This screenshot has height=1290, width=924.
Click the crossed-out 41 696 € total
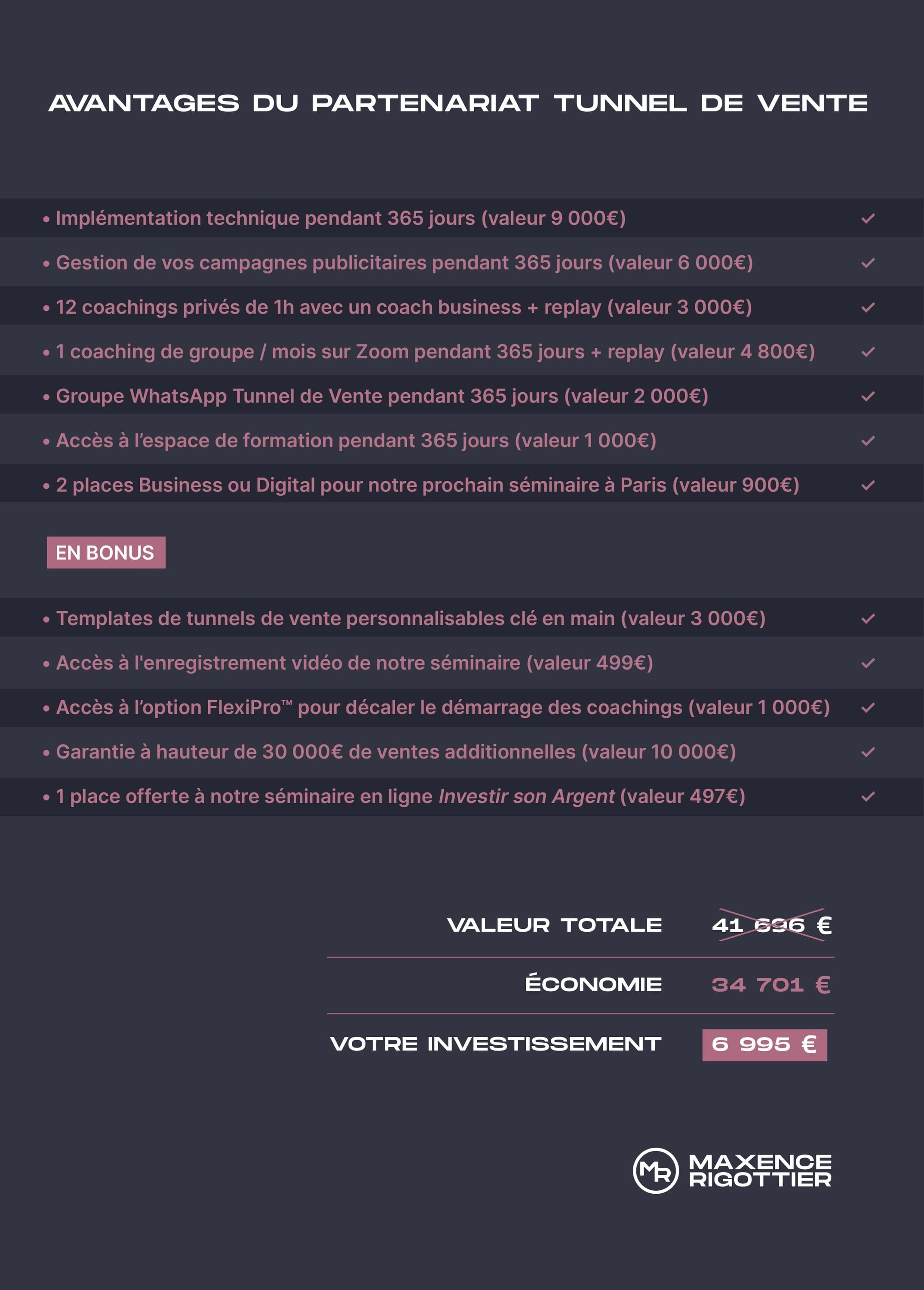pyautogui.click(x=771, y=925)
